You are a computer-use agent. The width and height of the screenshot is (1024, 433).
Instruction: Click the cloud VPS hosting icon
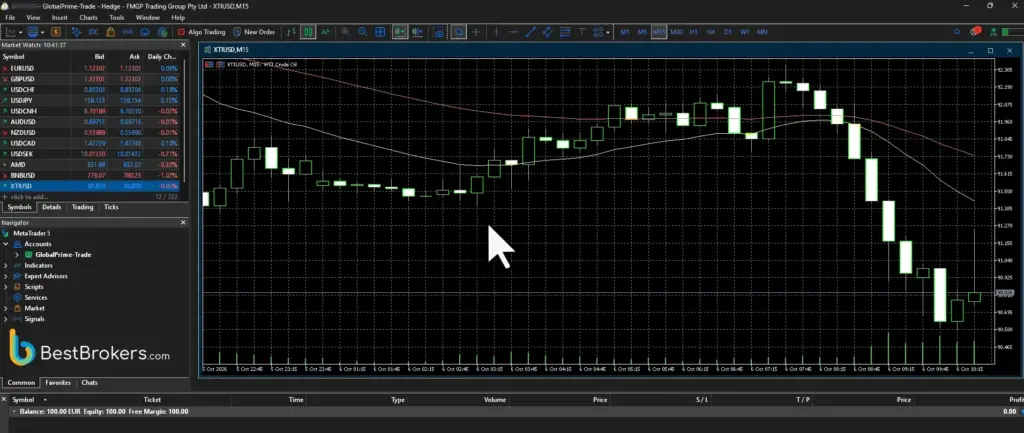click(145, 32)
